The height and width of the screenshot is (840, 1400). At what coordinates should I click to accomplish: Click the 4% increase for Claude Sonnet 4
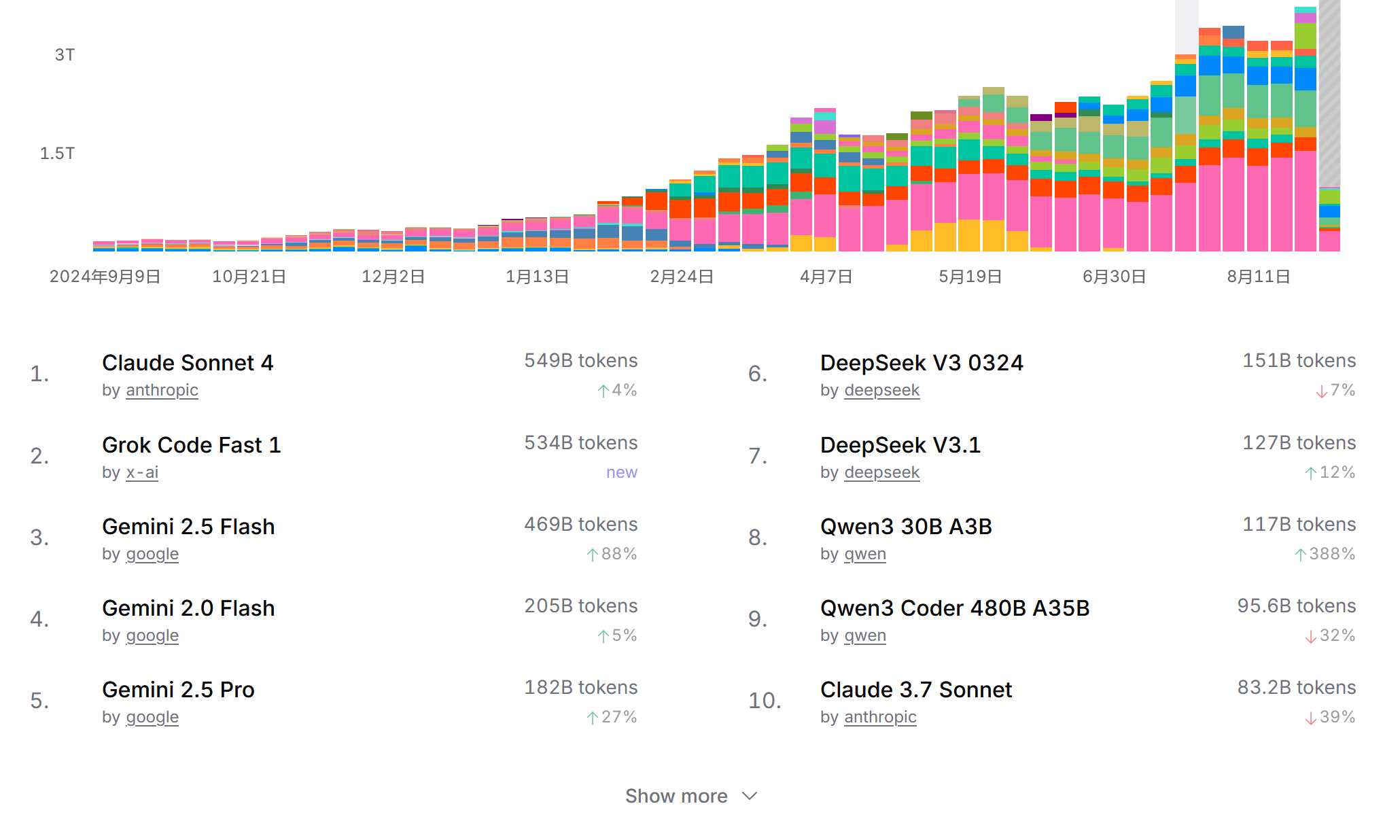point(617,390)
